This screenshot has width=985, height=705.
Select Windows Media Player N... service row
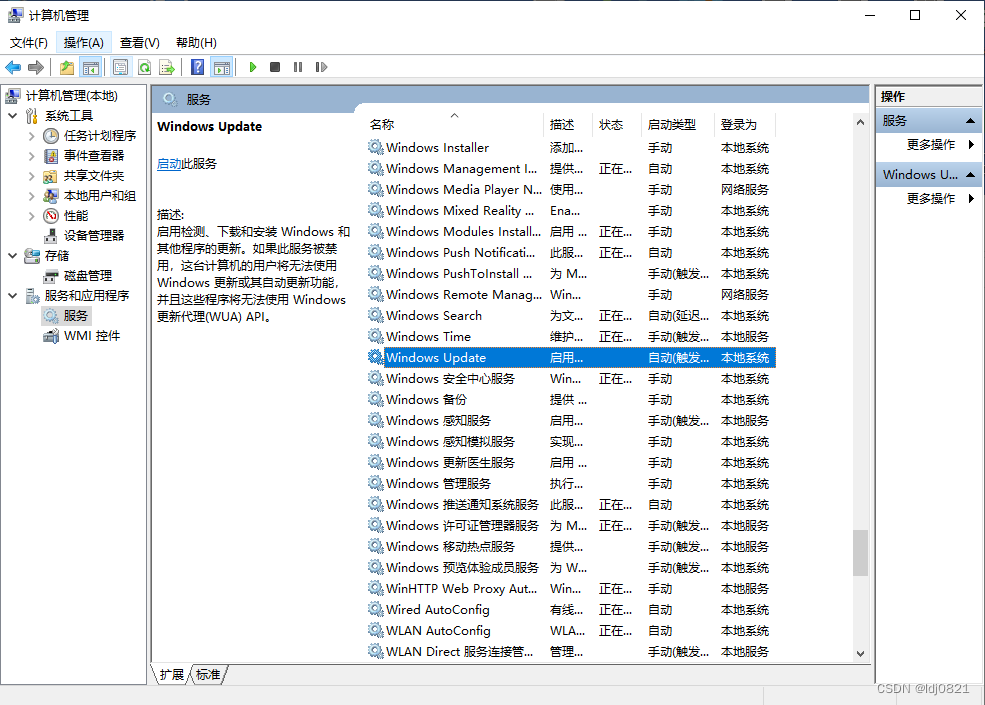572,189
